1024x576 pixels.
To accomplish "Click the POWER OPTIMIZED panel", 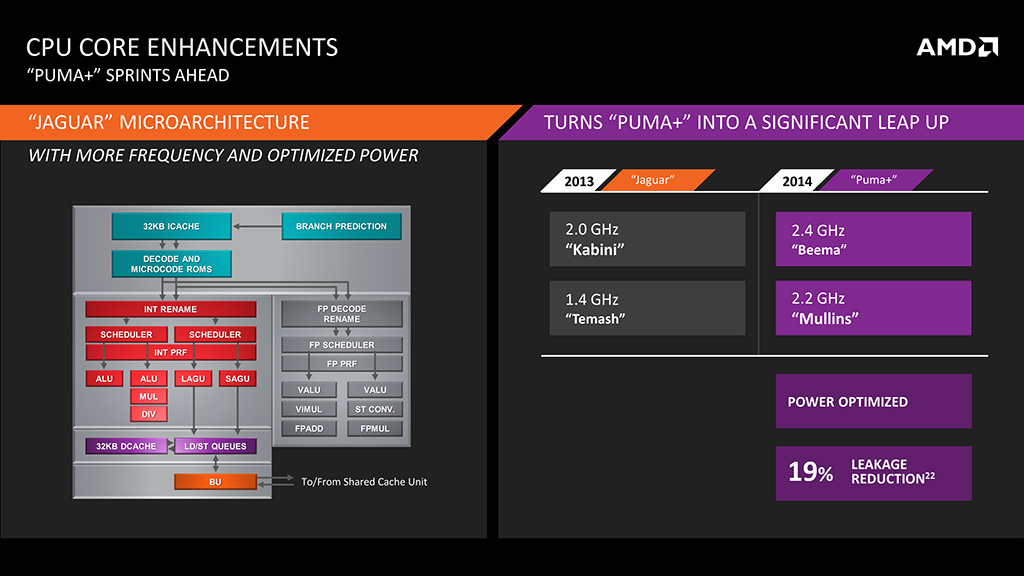I will [873, 401].
